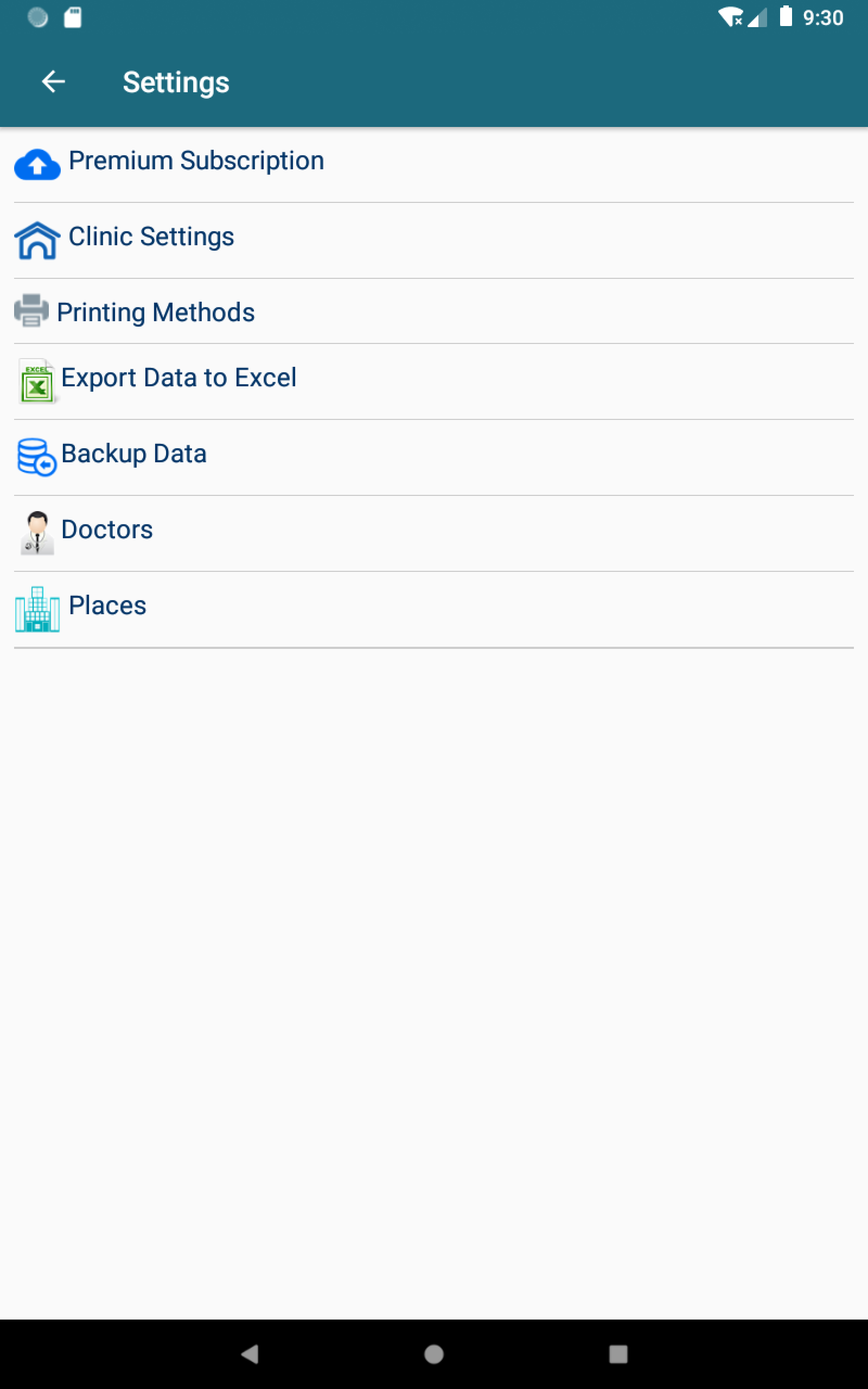868x1389 pixels.
Task: Click the doctor avatar icon
Action: (37, 533)
